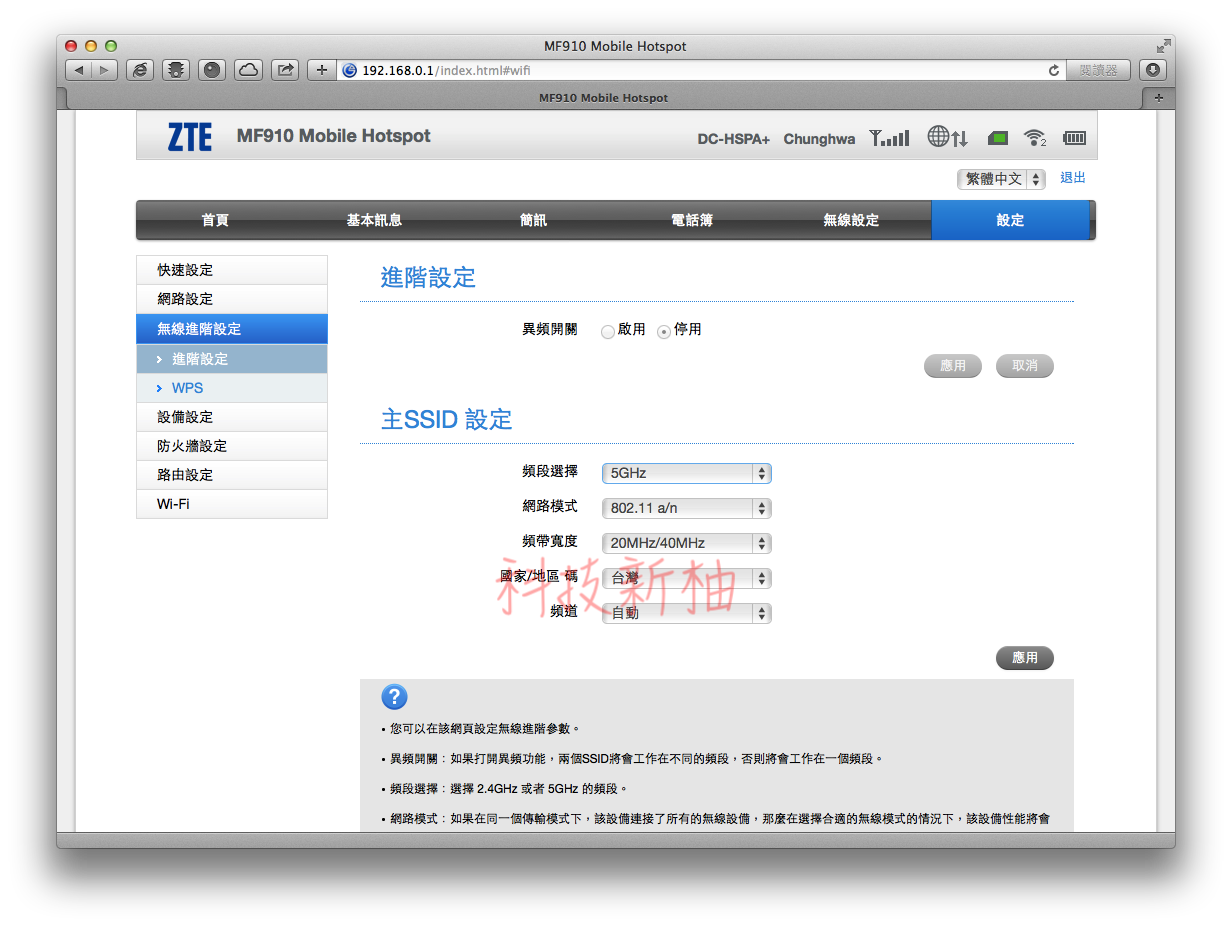1232x927 pixels.
Task: Select 無線進階設定 in the sidebar
Action: click(x=232, y=329)
